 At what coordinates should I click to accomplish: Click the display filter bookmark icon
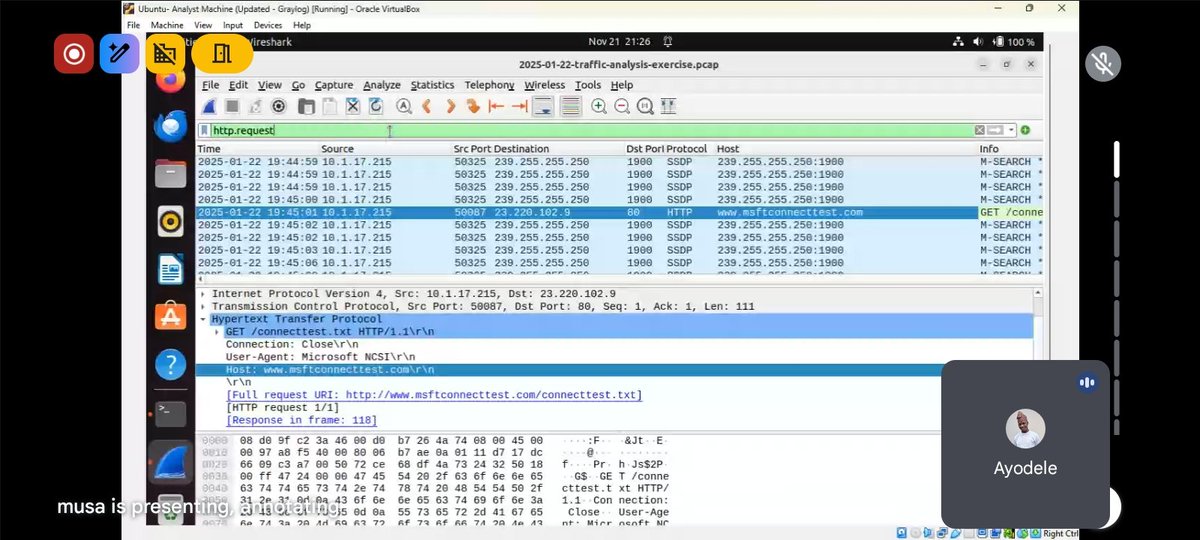[204, 130]
